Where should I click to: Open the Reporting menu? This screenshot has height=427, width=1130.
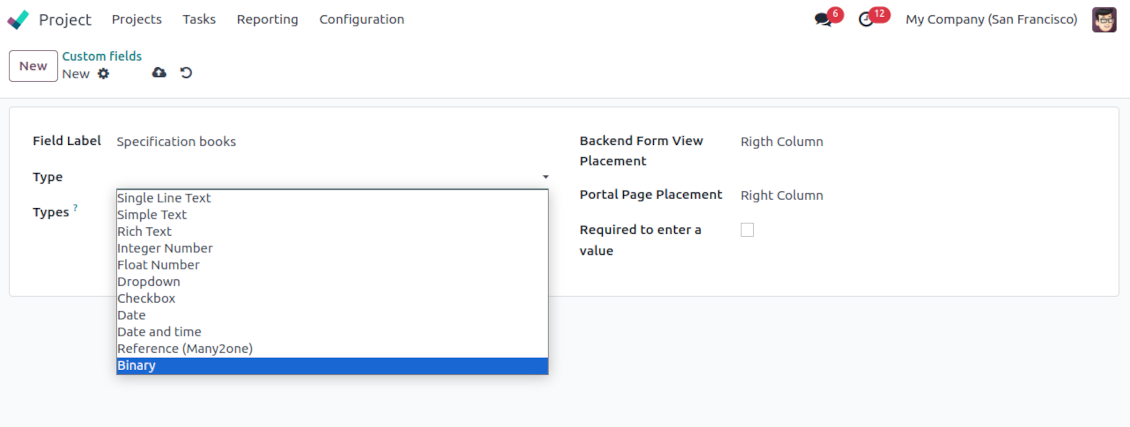pyautogui.click(x=267, y=20)
